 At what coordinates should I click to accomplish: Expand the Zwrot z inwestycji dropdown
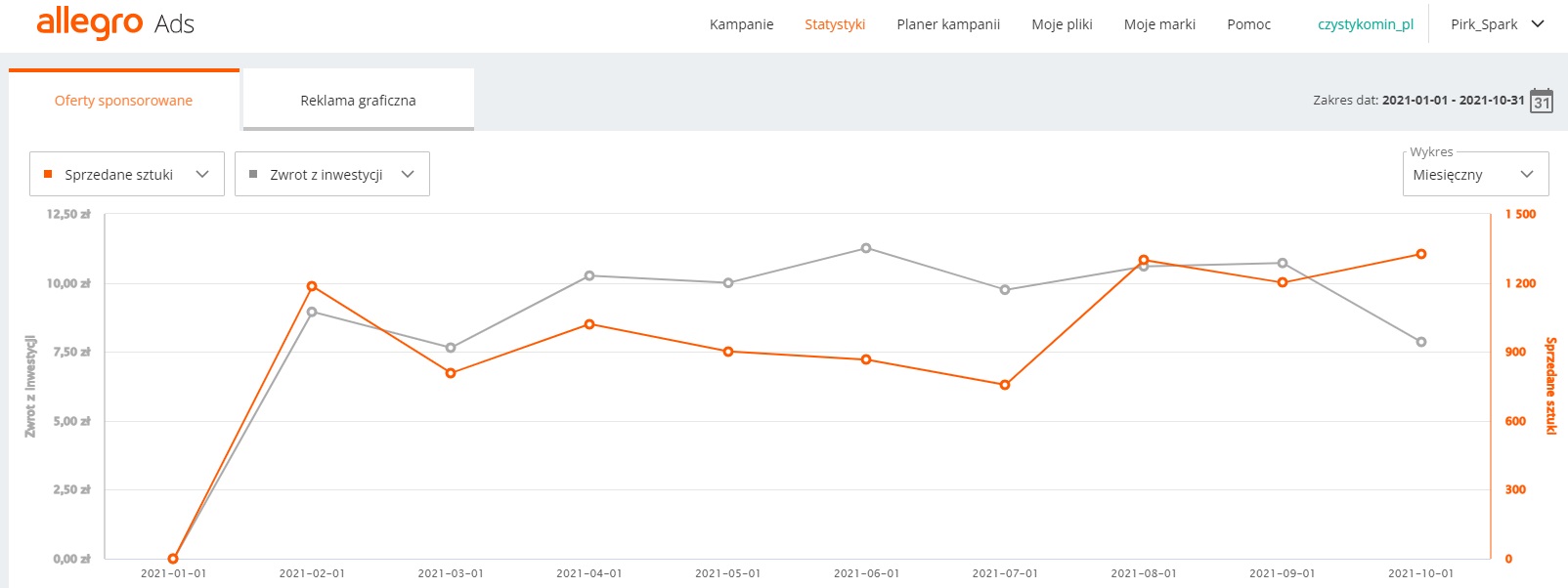pyautogui.click(x=332, y=174)
